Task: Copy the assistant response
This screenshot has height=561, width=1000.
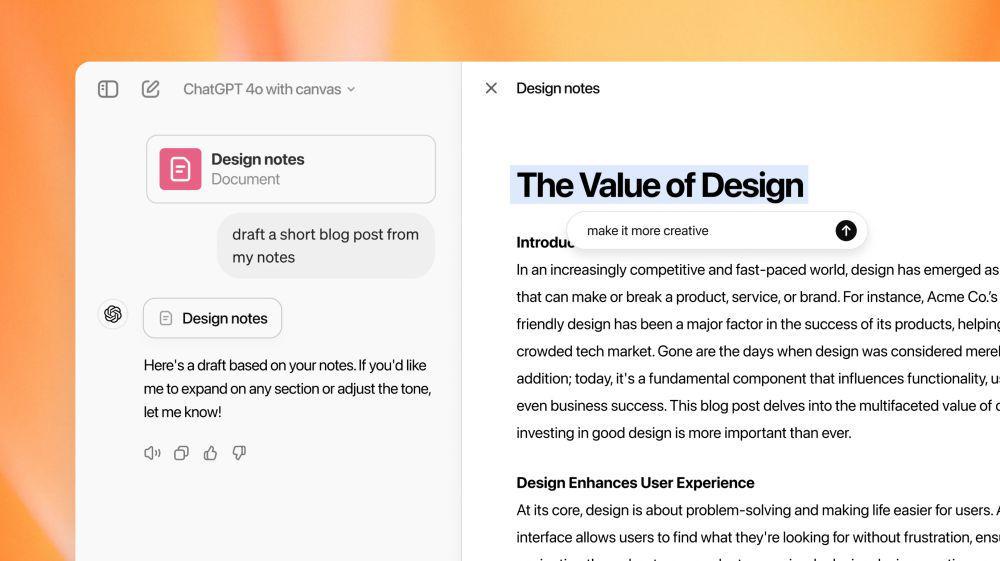Action: 181,453
